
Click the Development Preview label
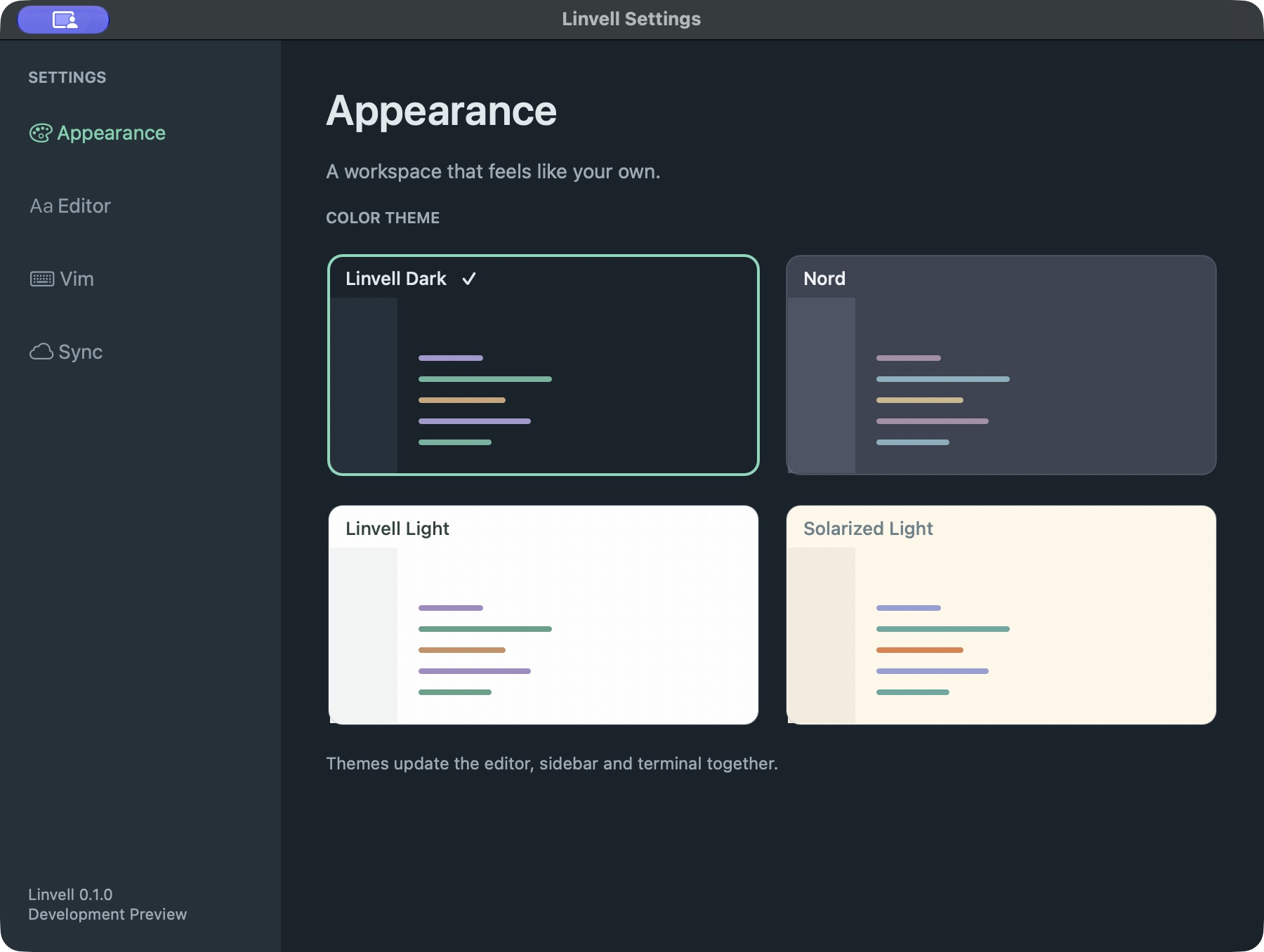pos(107,914)
